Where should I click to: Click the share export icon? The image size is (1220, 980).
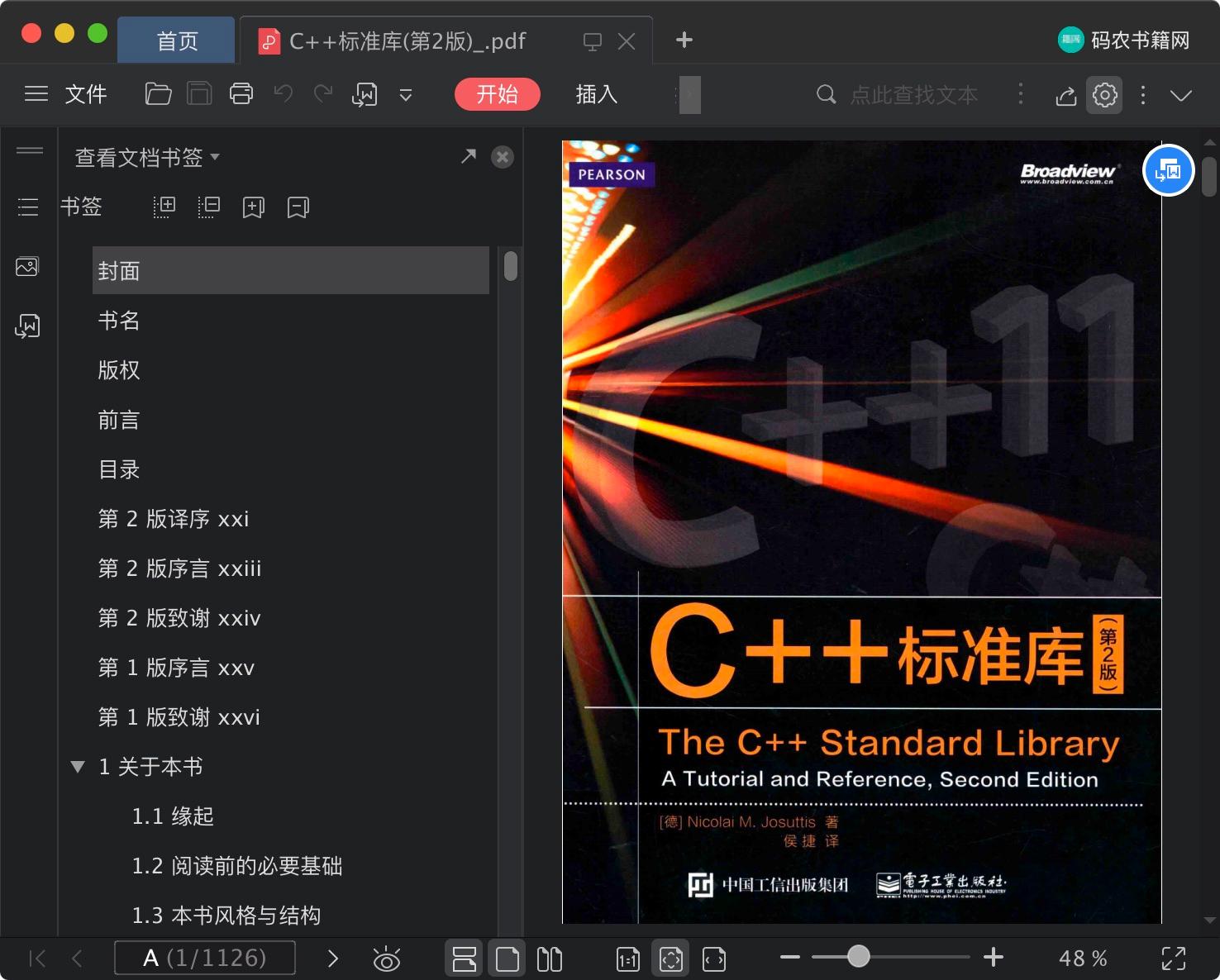pyautogui.click(x=1066, y=96)
